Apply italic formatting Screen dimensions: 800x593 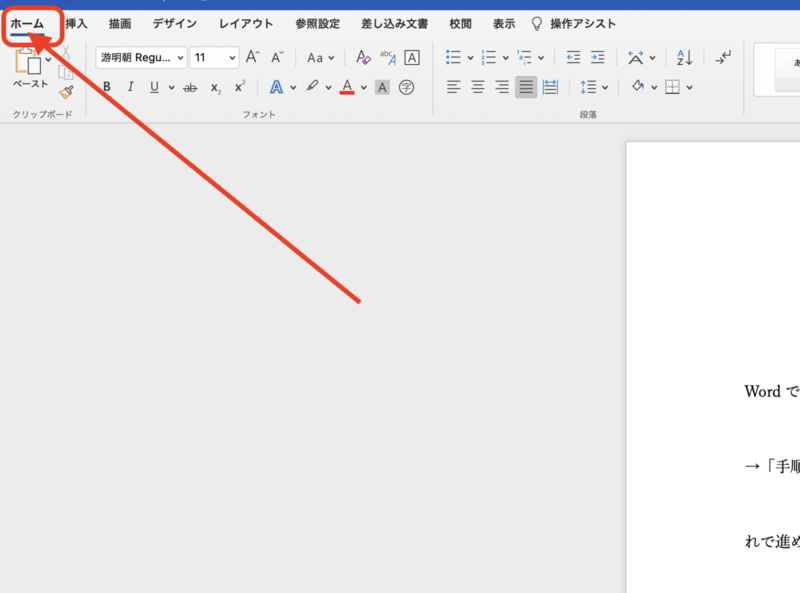(x=130, y=86)
